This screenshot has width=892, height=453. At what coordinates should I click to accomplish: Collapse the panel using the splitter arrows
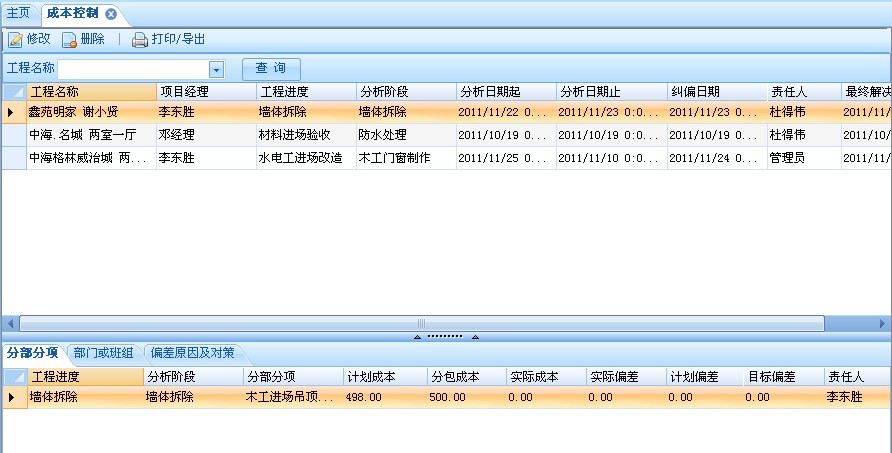(446, 337)
